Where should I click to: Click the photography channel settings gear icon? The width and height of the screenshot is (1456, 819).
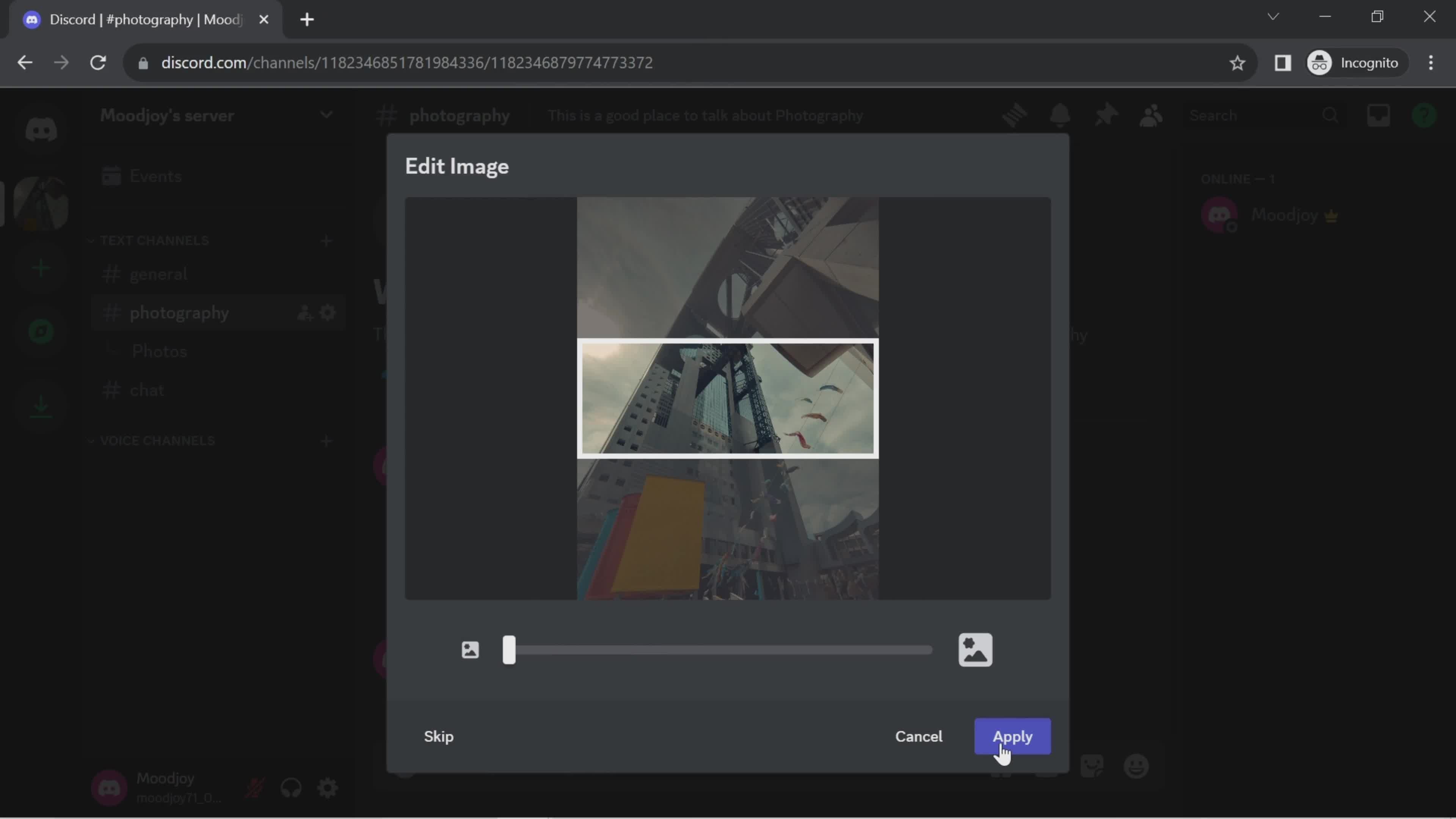pyautogui.click(x=327, y=312)
